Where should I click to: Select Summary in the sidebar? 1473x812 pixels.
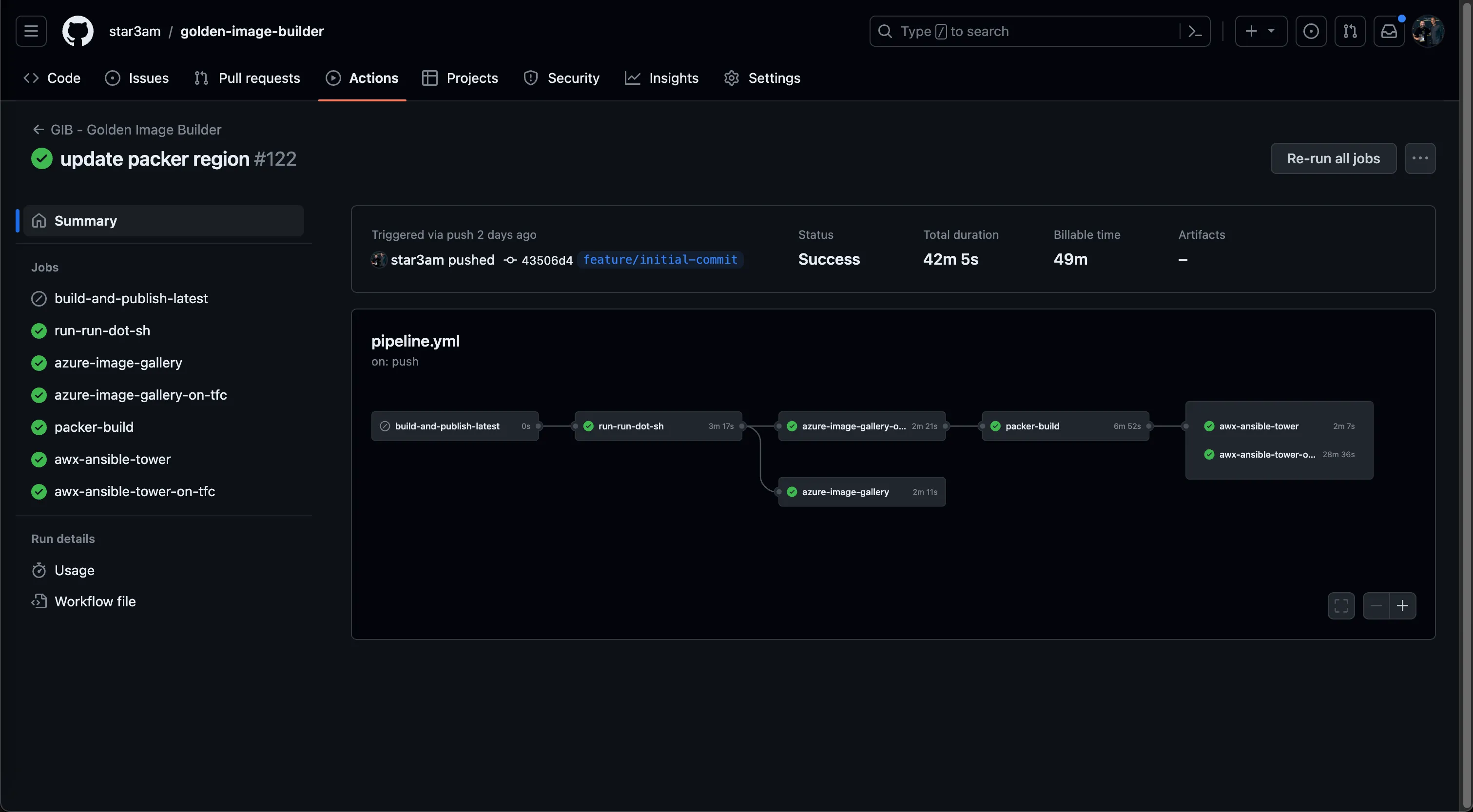pos(164,221)
